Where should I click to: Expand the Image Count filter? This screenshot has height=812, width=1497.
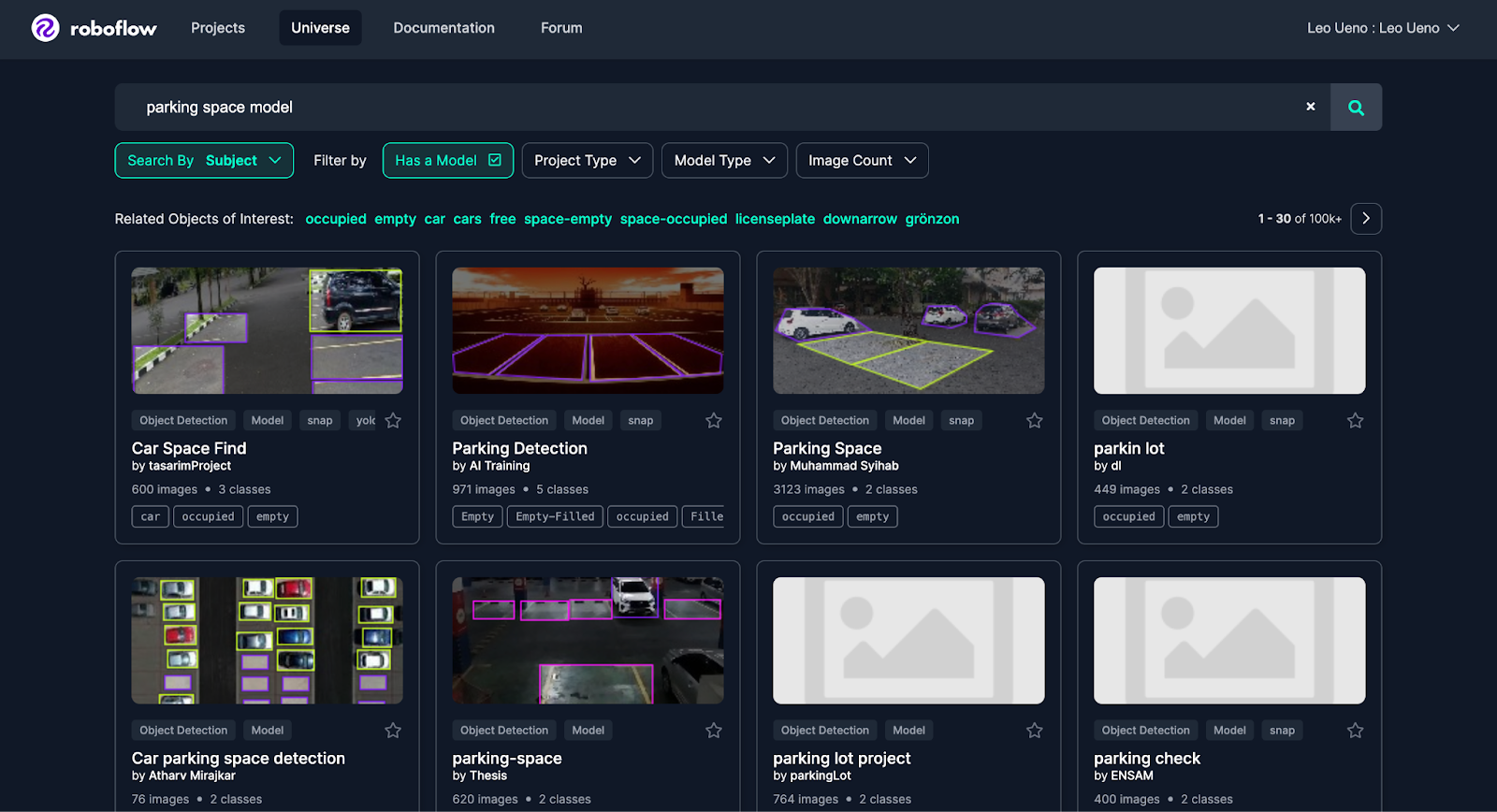pyautogui.click(x=862, y=160)
